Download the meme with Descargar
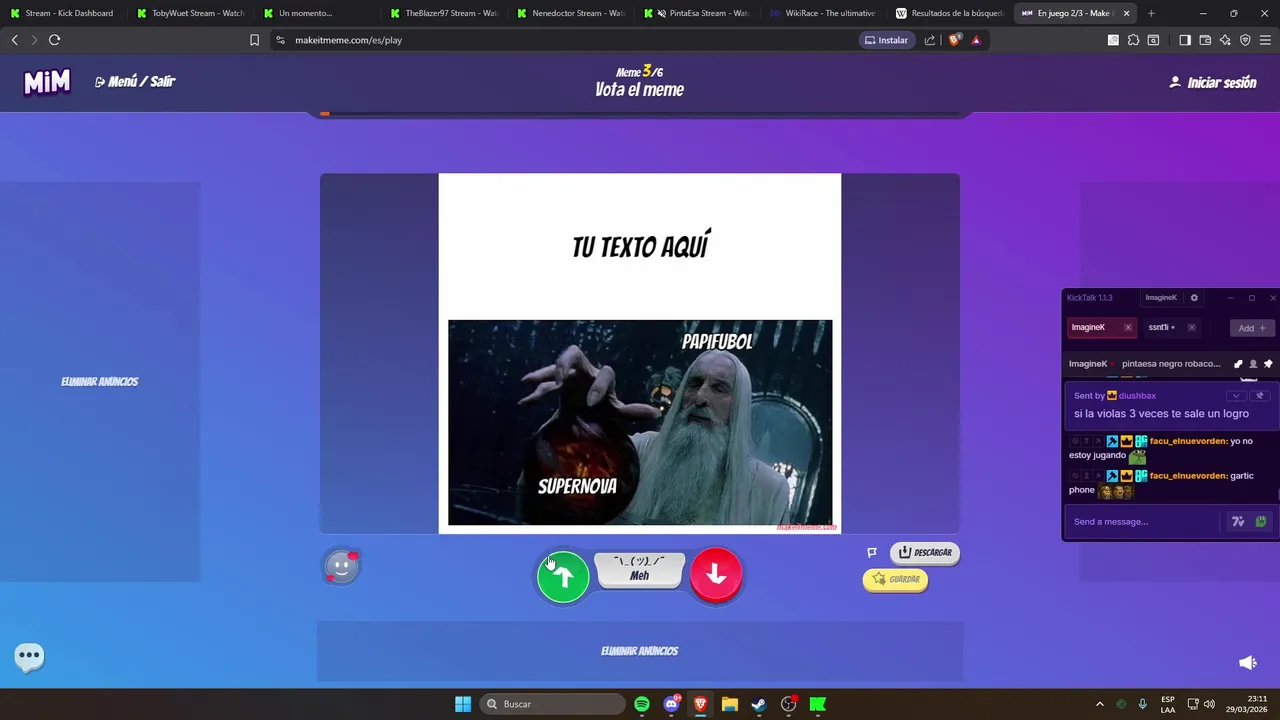Image resolution: width=1280 pixels, height=720 pixels. (925, 552)
